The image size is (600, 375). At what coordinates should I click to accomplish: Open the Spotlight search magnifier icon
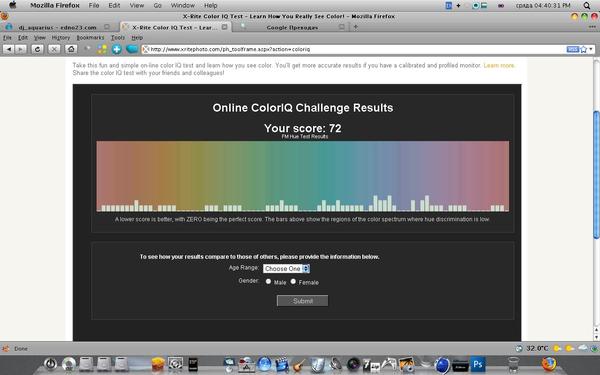coord(587,5)
